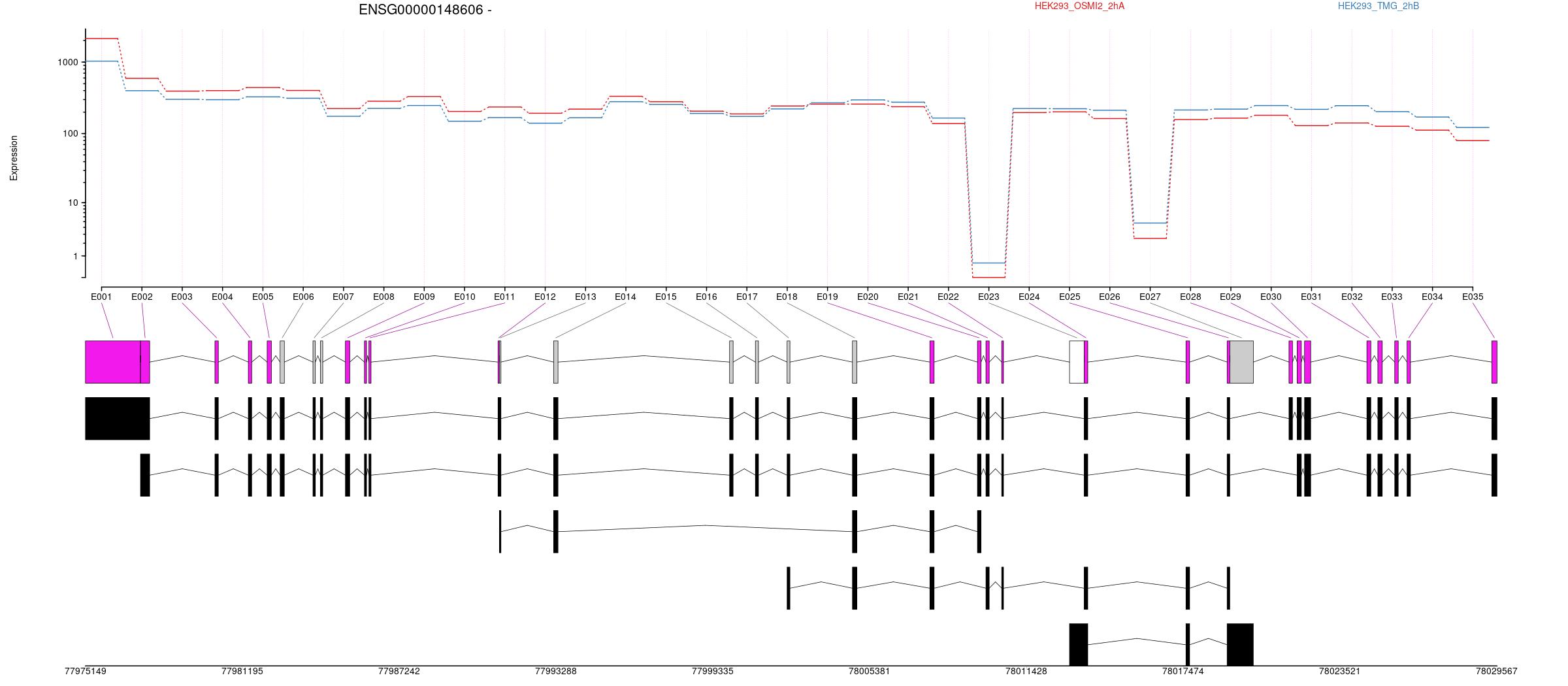Click exon label E013
This screenshot has width=1568, height=686.
[585, 297]
